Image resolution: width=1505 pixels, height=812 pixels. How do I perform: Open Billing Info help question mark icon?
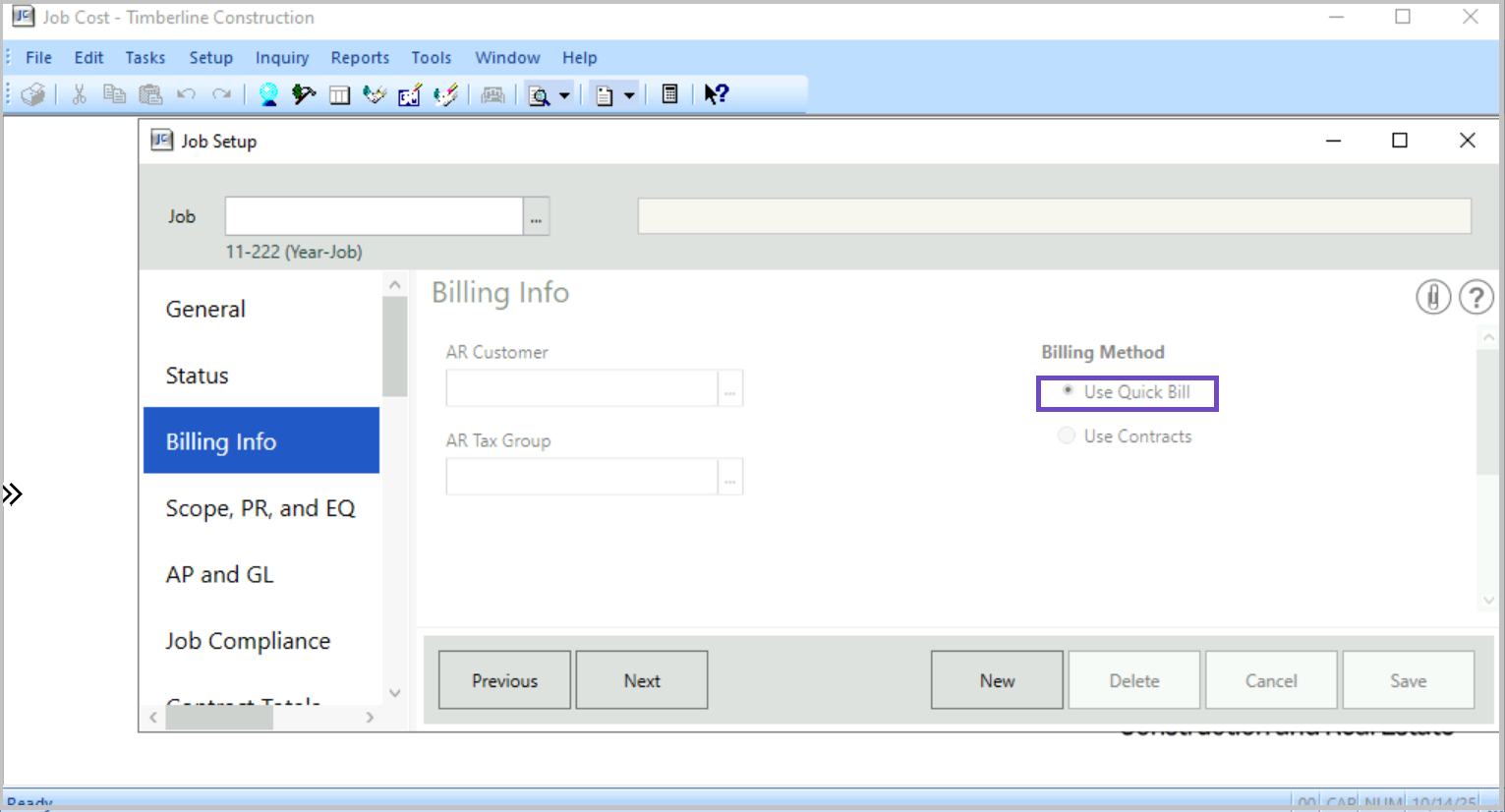click(1476, 297)
